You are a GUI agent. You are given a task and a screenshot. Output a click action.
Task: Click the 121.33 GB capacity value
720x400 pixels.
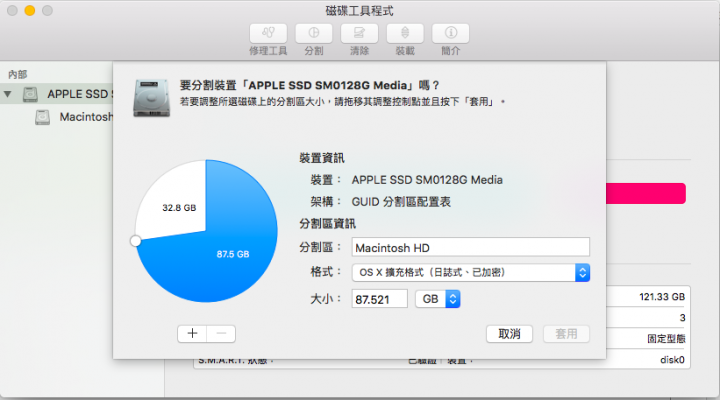662,297
